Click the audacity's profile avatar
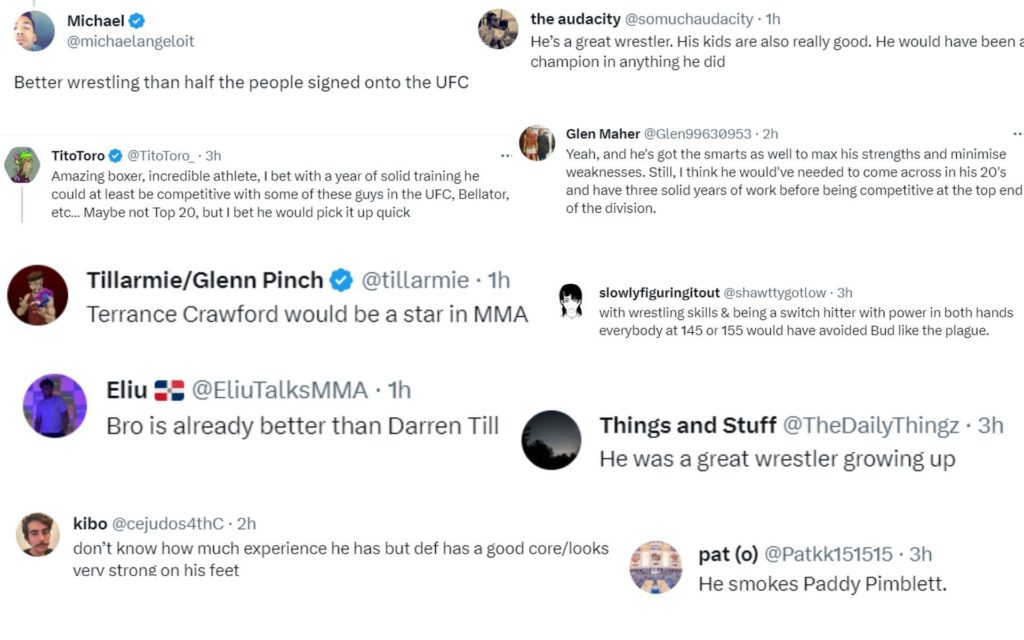The width and height of the screenshot is (1024, 640). pos(497,28)
